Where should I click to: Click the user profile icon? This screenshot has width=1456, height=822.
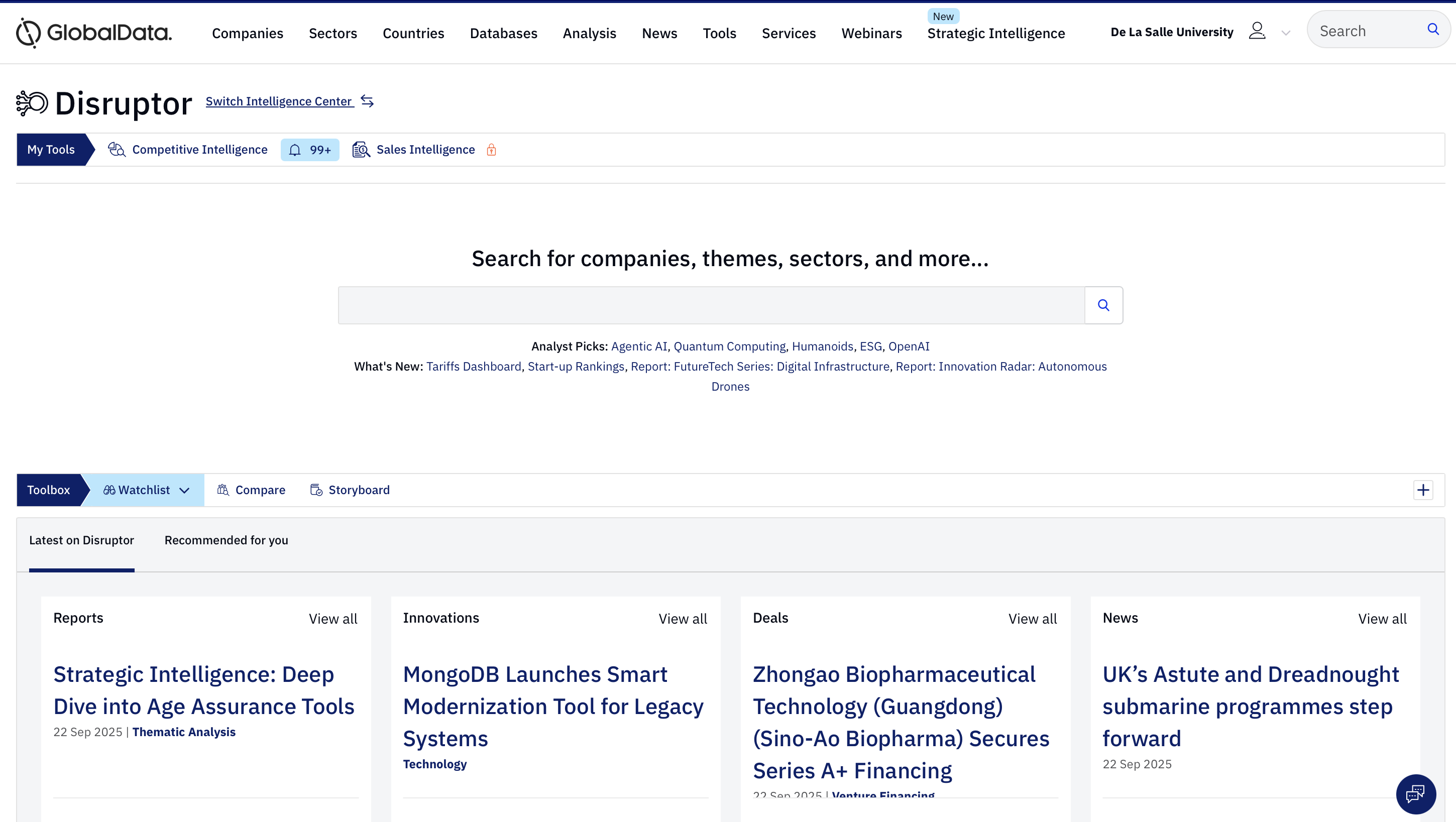(1257, 31)
